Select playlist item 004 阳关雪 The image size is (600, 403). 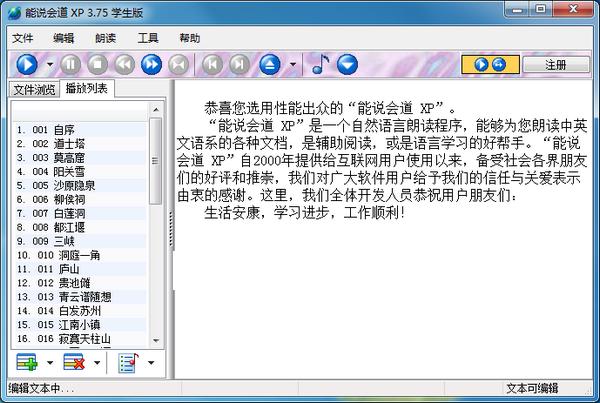(x=79, y=171)
